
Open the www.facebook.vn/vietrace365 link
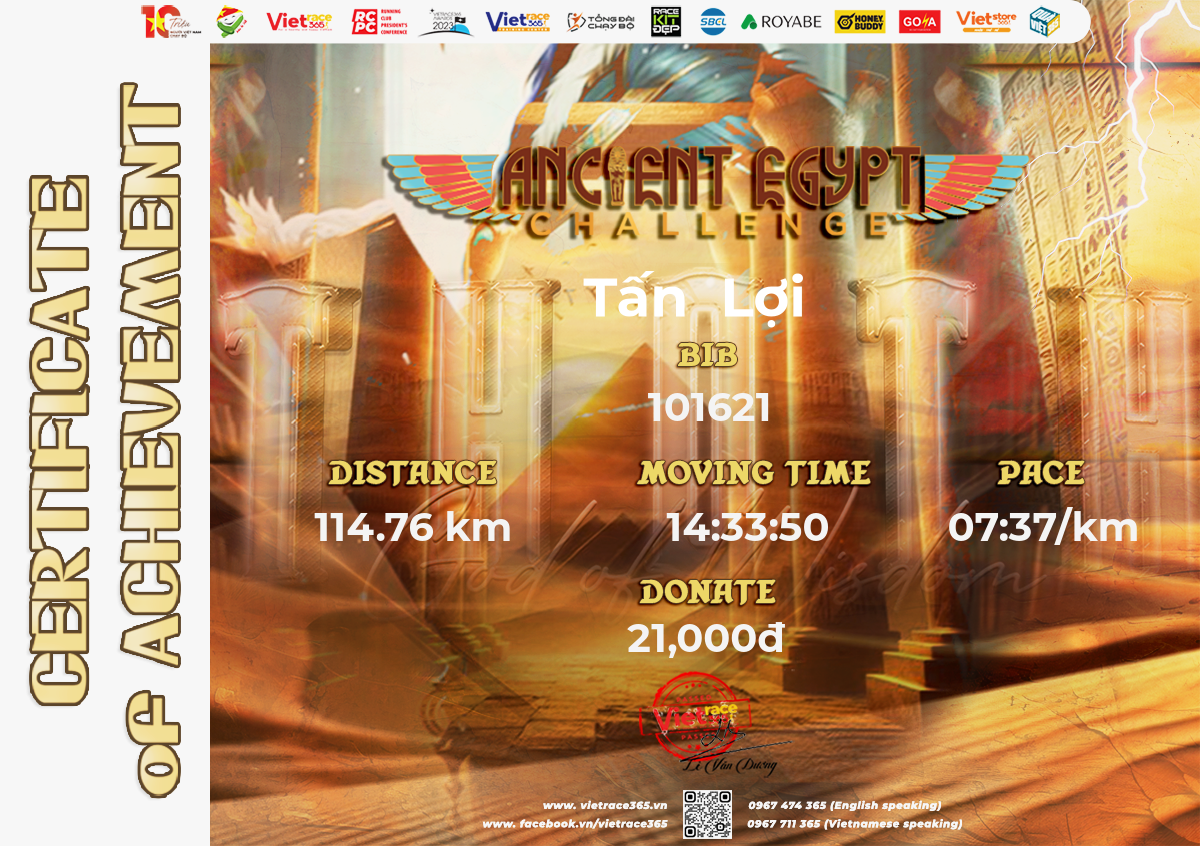click(575, 824)
